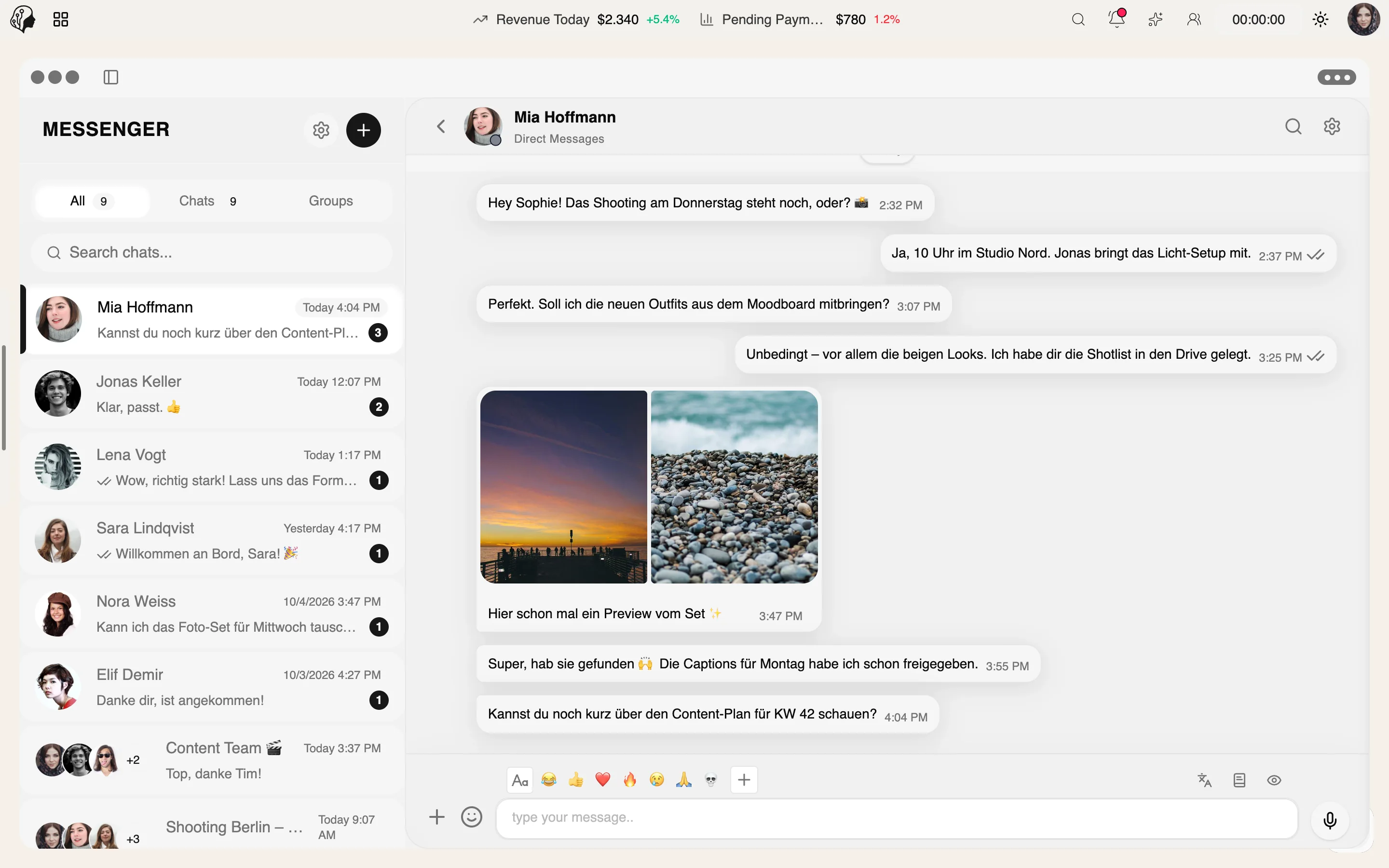Open the apps grid icon
The image size is (1389, 868).
point(60,19)
